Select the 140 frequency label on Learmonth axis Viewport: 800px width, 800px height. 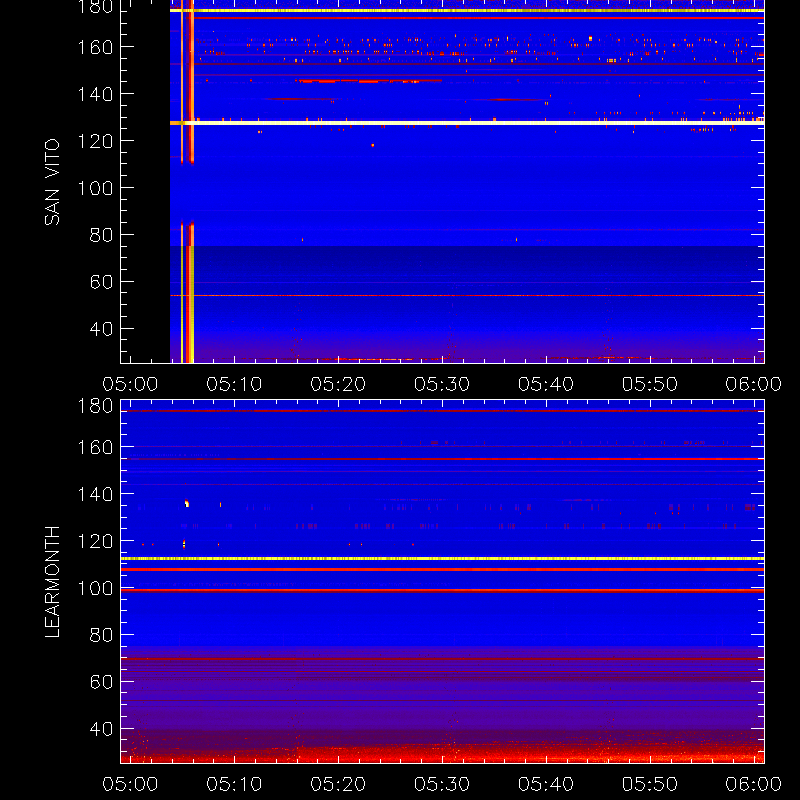tap(95, 494)
